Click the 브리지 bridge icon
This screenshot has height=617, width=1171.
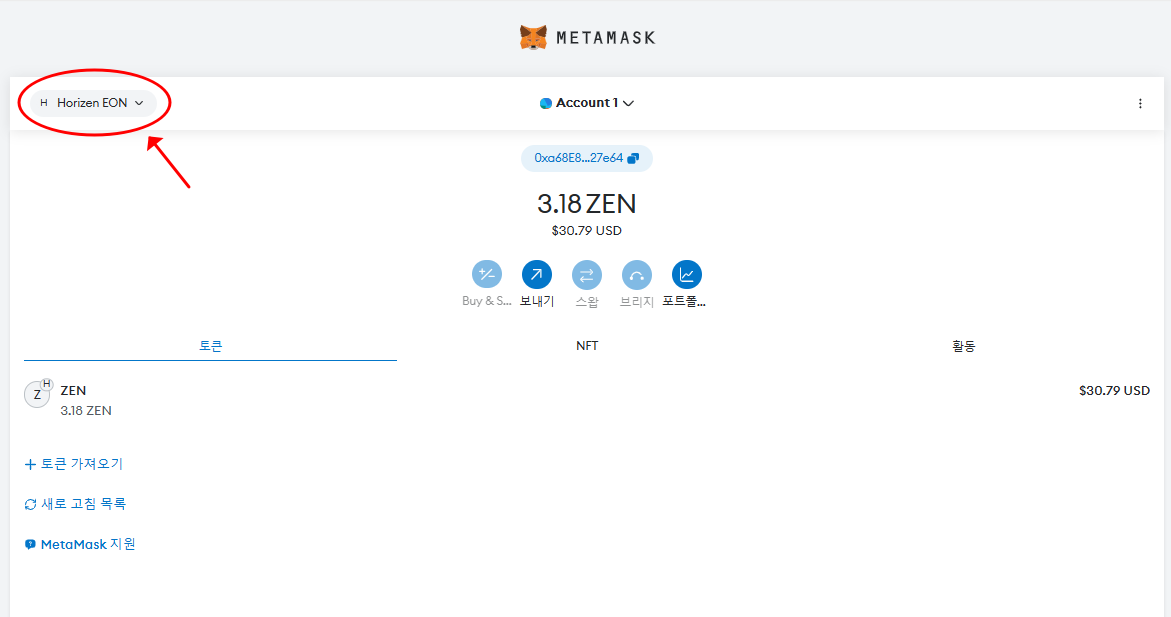[x=637, y=274]
